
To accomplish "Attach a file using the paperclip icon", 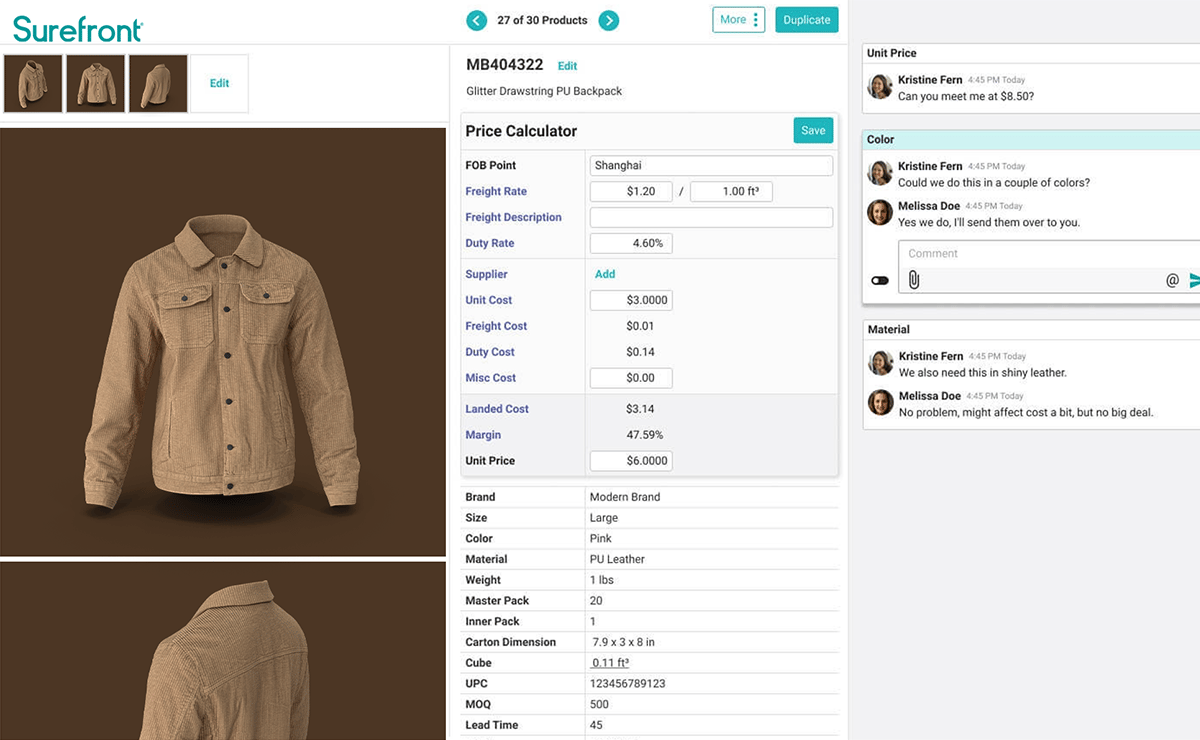I will click(913, 280).
